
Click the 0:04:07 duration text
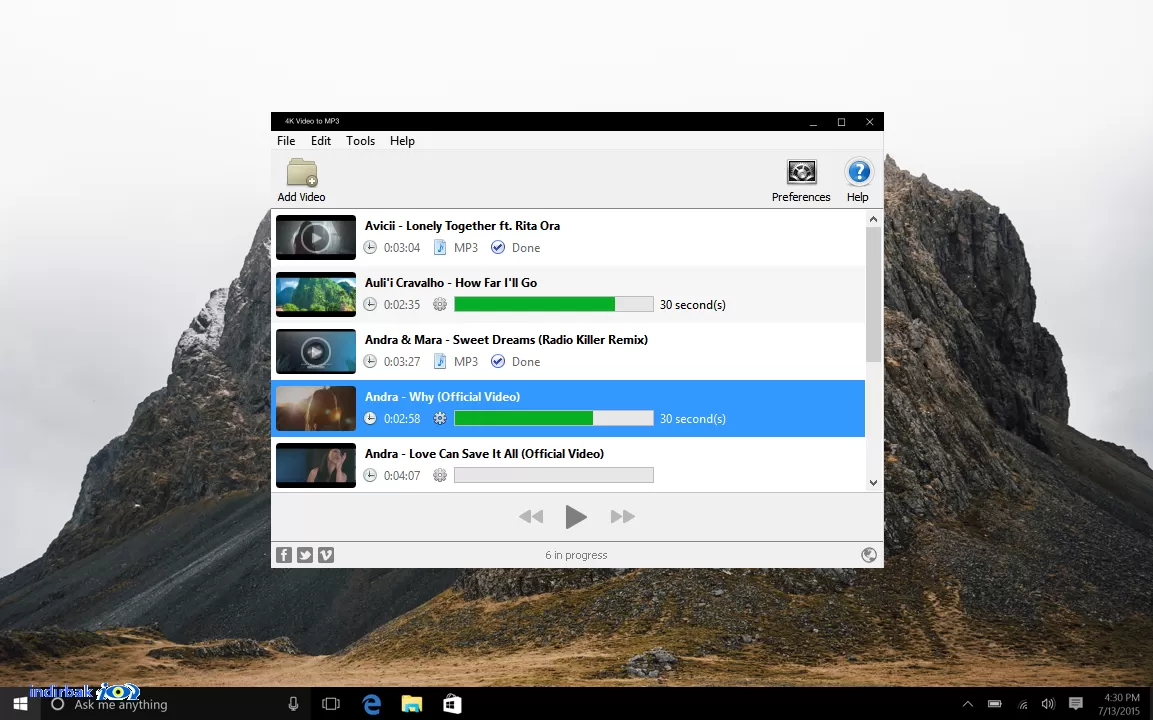[402, 476]
